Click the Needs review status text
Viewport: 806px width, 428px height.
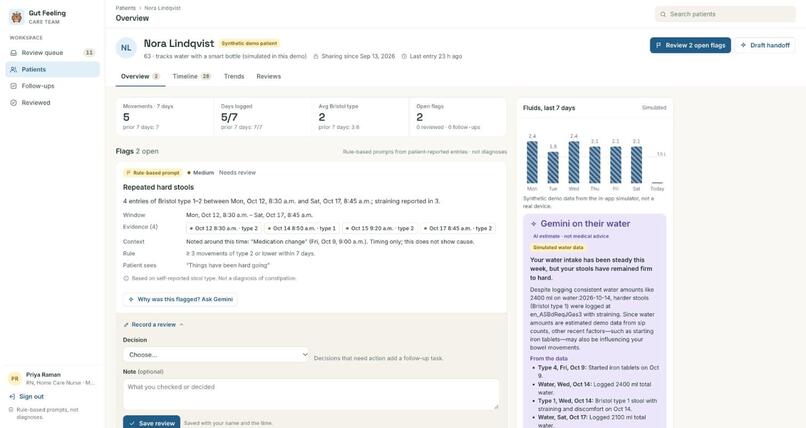pos(237,173)
